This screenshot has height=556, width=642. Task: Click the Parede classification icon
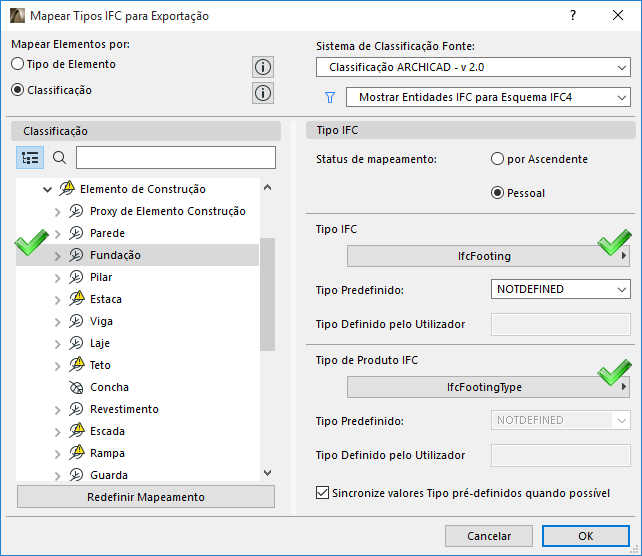coord(76,233)
